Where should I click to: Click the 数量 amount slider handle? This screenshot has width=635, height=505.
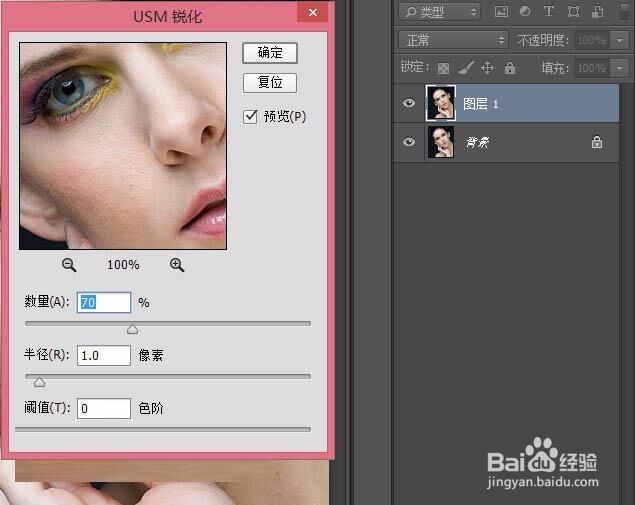132,329
